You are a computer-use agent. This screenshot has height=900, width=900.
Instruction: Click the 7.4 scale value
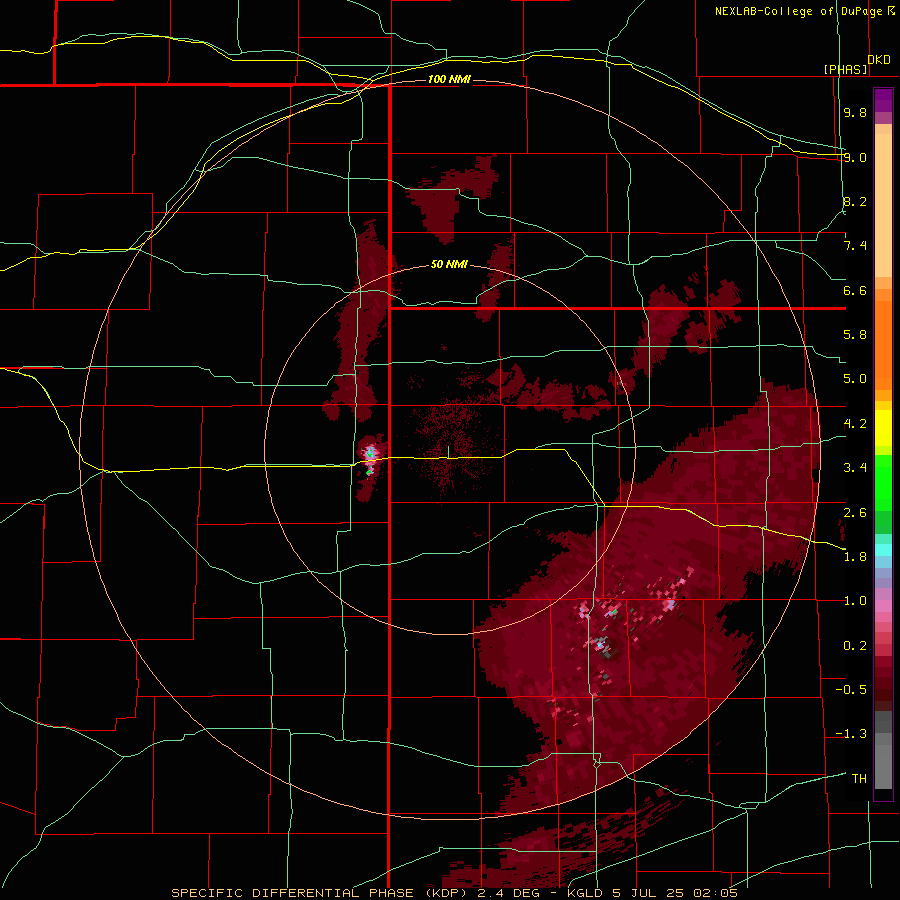tap(855, 246)
